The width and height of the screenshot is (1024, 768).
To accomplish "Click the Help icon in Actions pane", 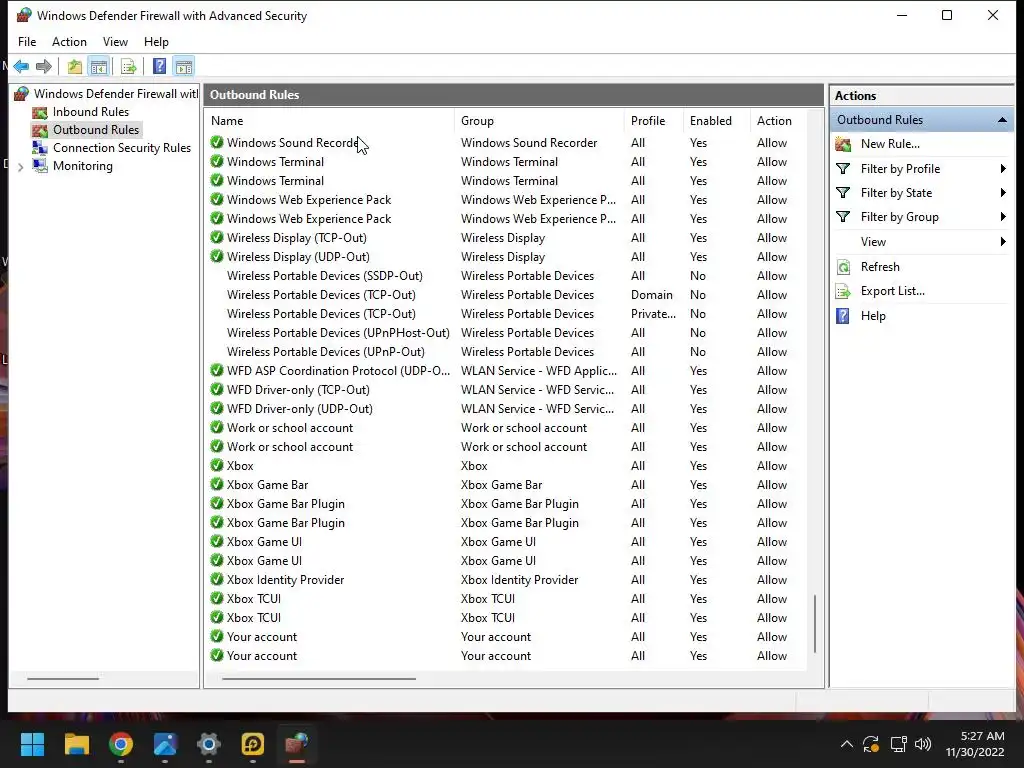I will [x=843, y=316].
